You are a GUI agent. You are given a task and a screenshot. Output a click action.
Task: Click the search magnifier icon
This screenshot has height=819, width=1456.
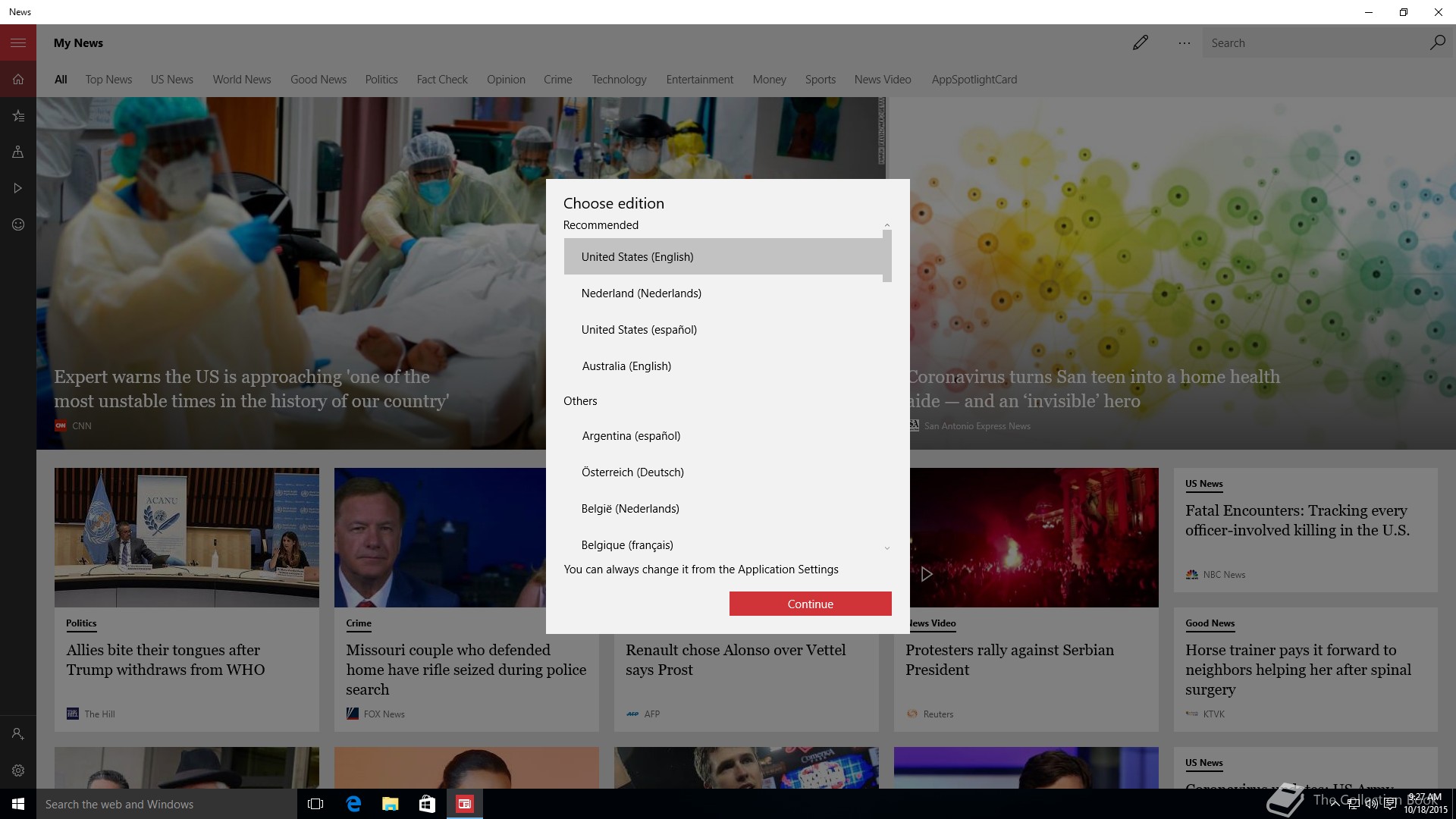click(1437, 42)
